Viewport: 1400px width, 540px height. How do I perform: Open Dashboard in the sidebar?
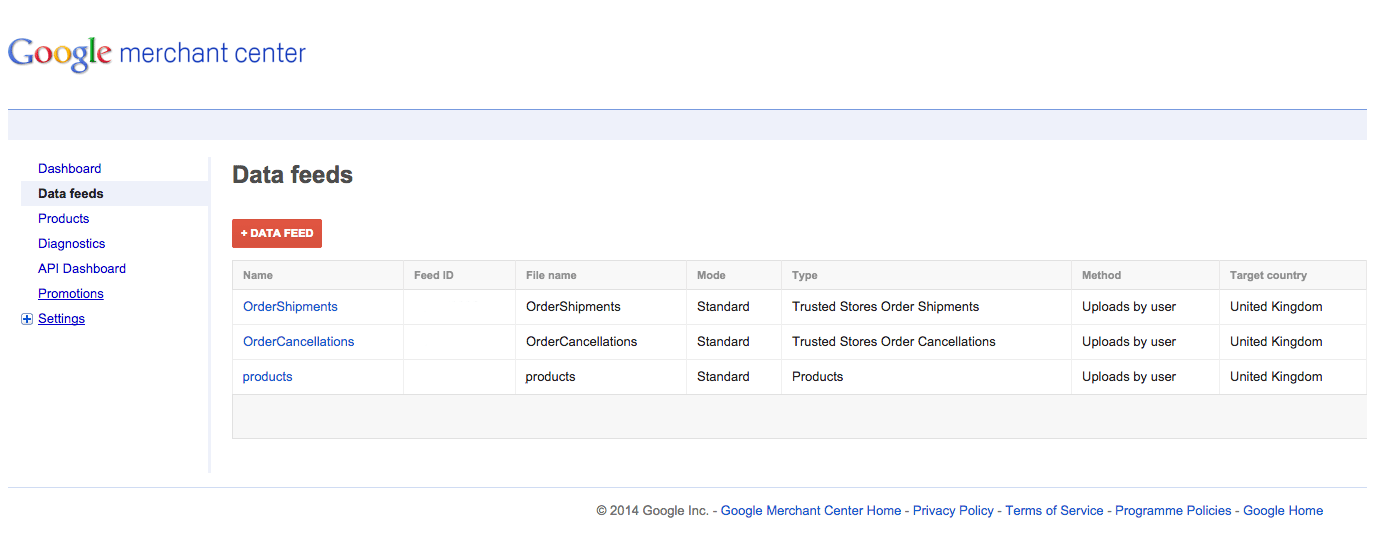point(69,169)
